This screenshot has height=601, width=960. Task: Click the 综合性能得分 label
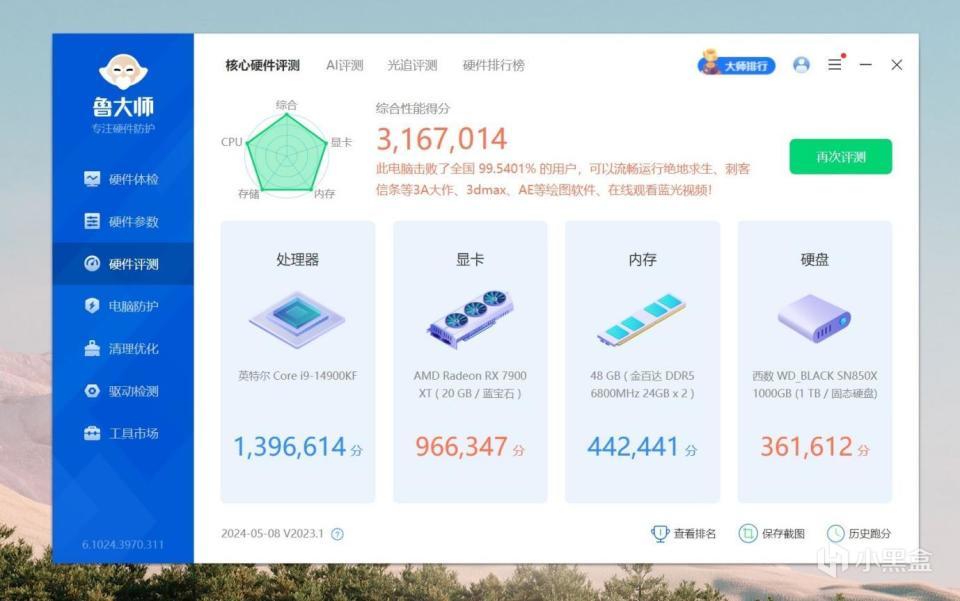[x=413, y=108]
